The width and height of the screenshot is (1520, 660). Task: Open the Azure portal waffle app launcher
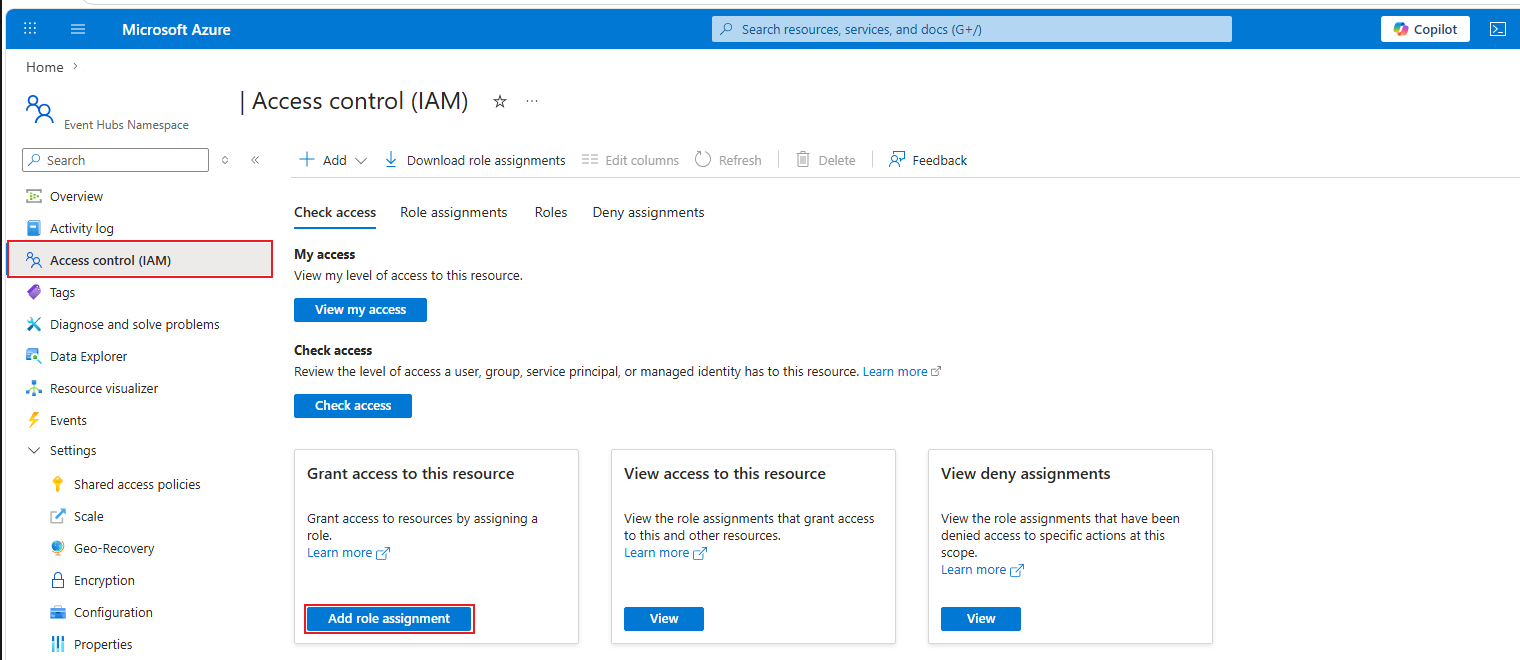click(30, 29)
